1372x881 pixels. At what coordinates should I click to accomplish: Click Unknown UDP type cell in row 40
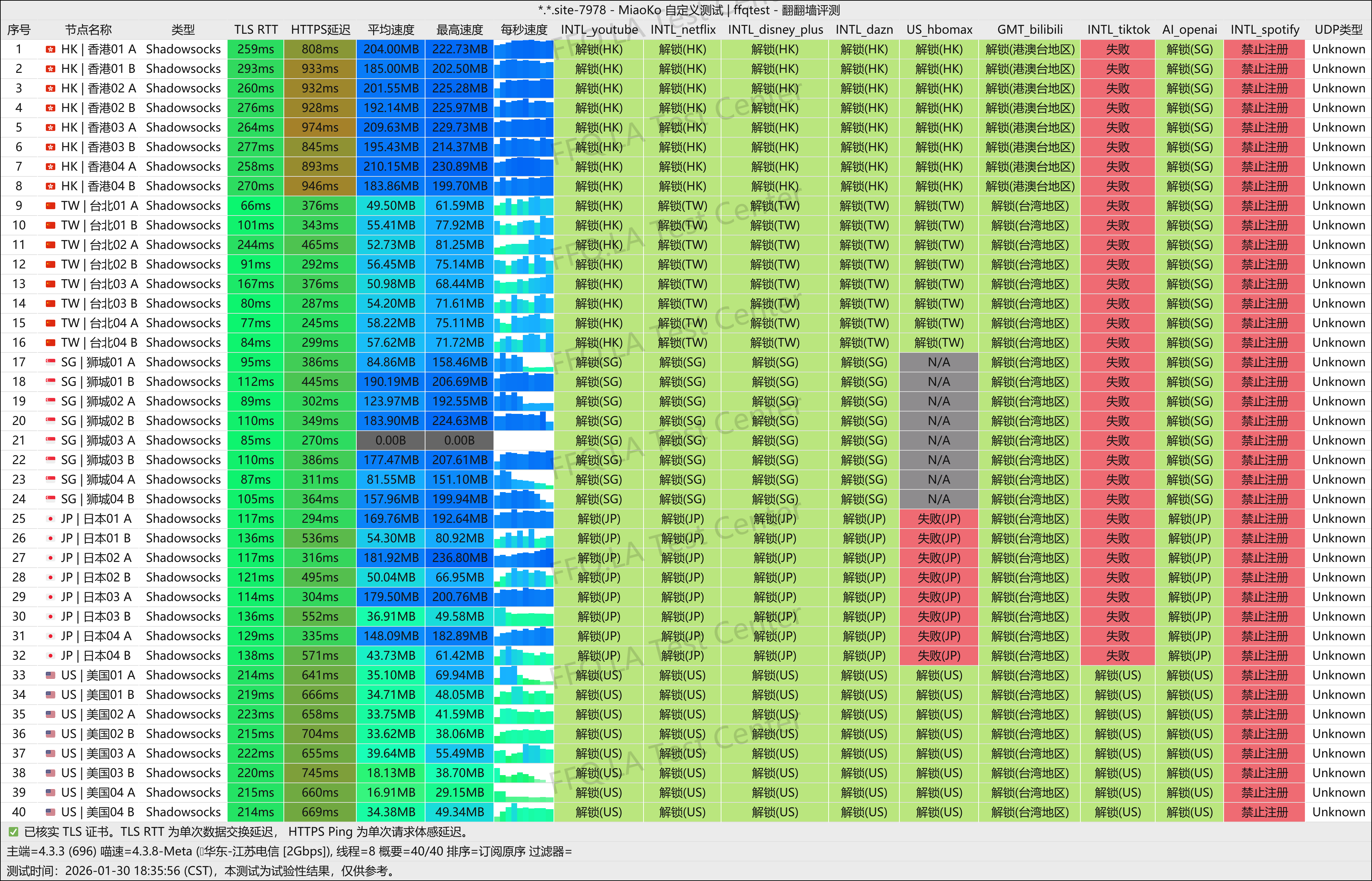(1338, 812)
